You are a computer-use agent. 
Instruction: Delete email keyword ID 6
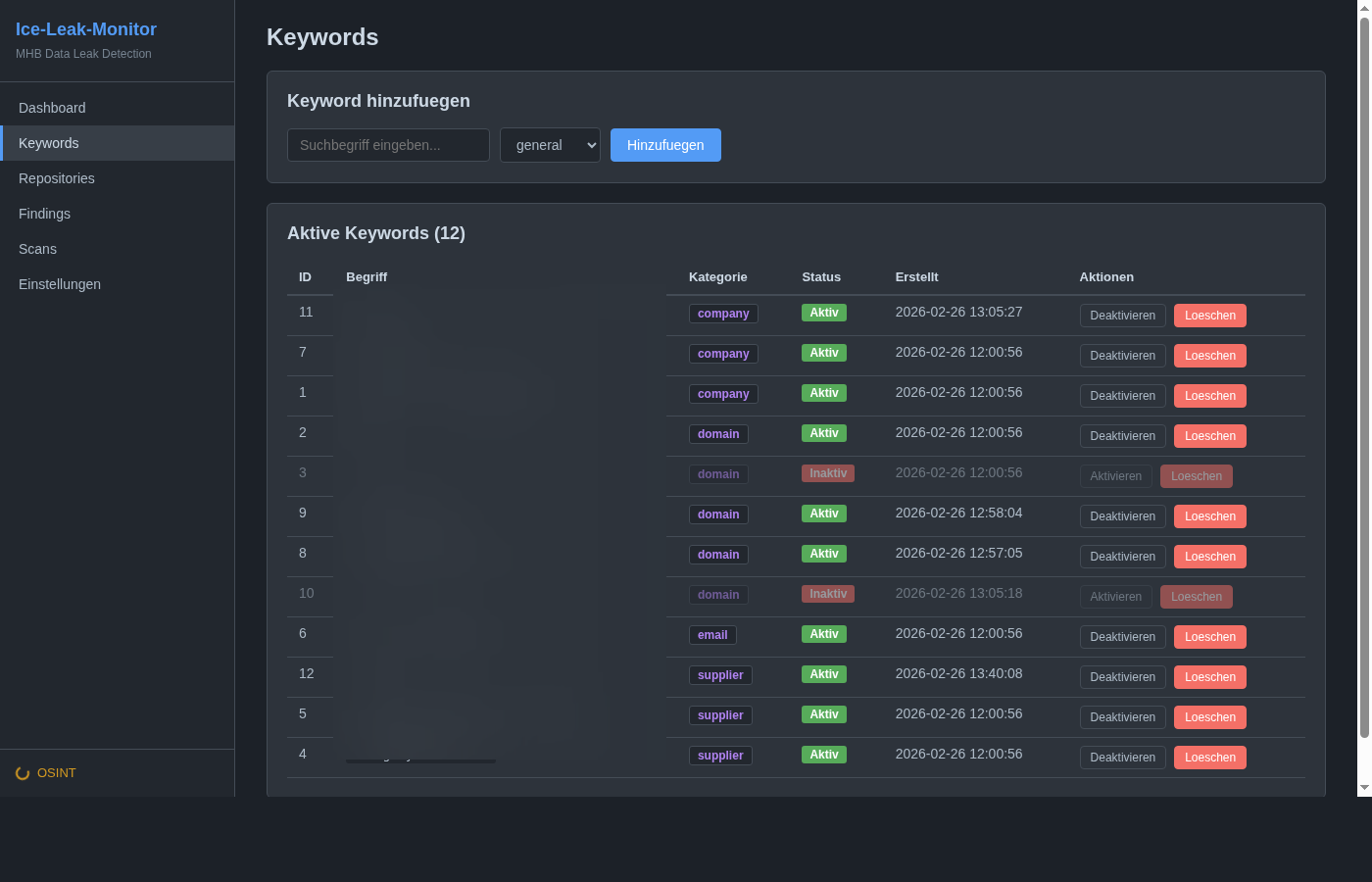(1210, 637)
